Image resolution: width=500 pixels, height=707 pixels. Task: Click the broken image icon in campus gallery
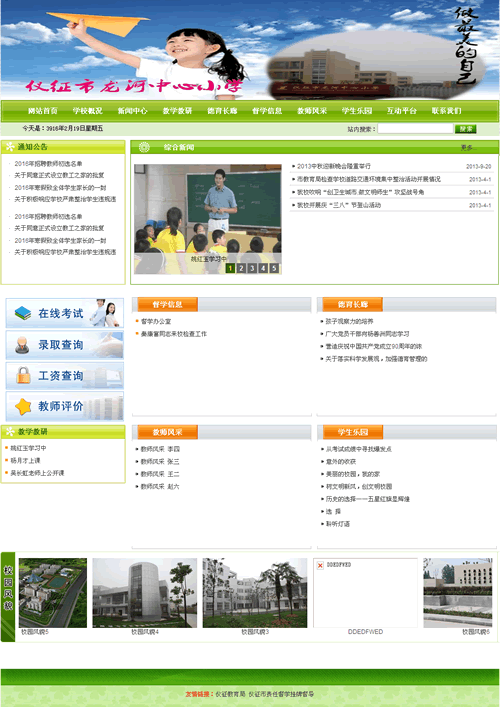[x=320, y=565]
